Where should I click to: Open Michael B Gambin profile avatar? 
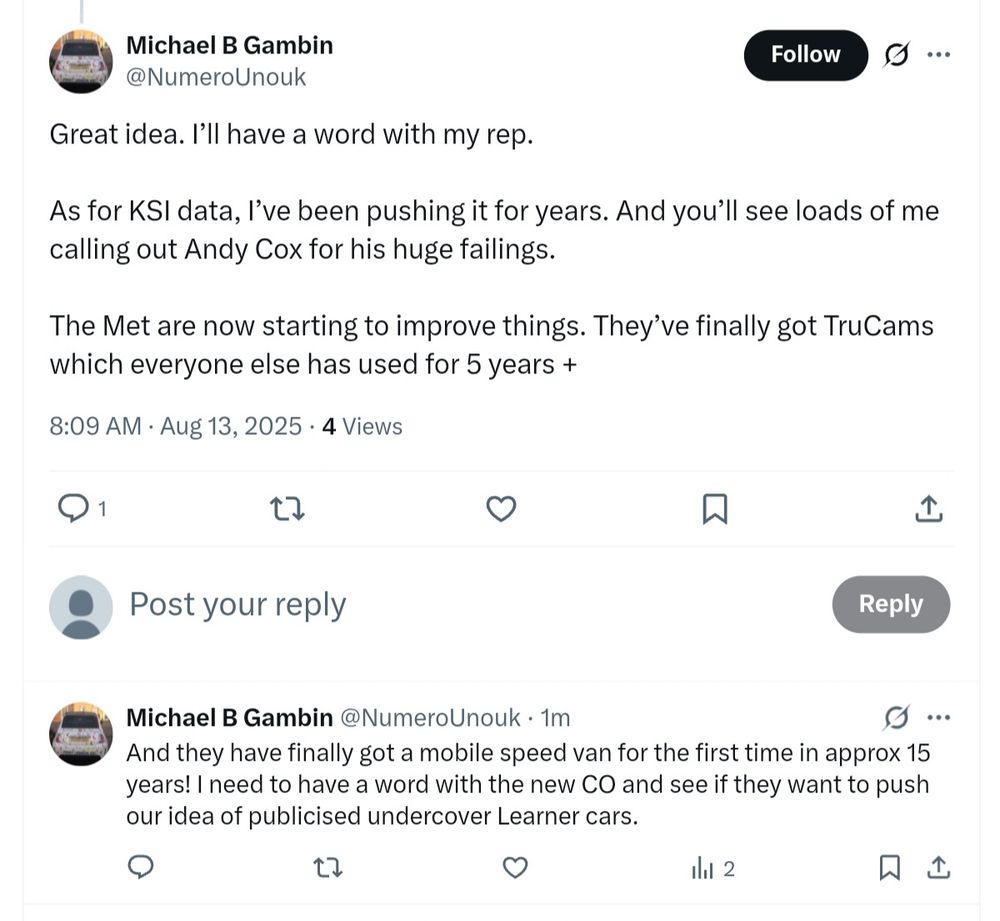point(81,61)
